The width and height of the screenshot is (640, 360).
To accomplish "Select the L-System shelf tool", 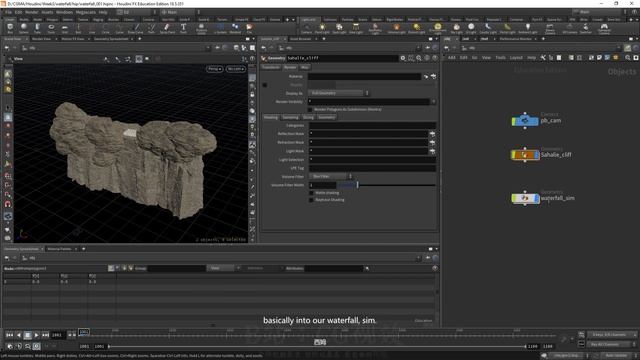I will coord(220,28).
